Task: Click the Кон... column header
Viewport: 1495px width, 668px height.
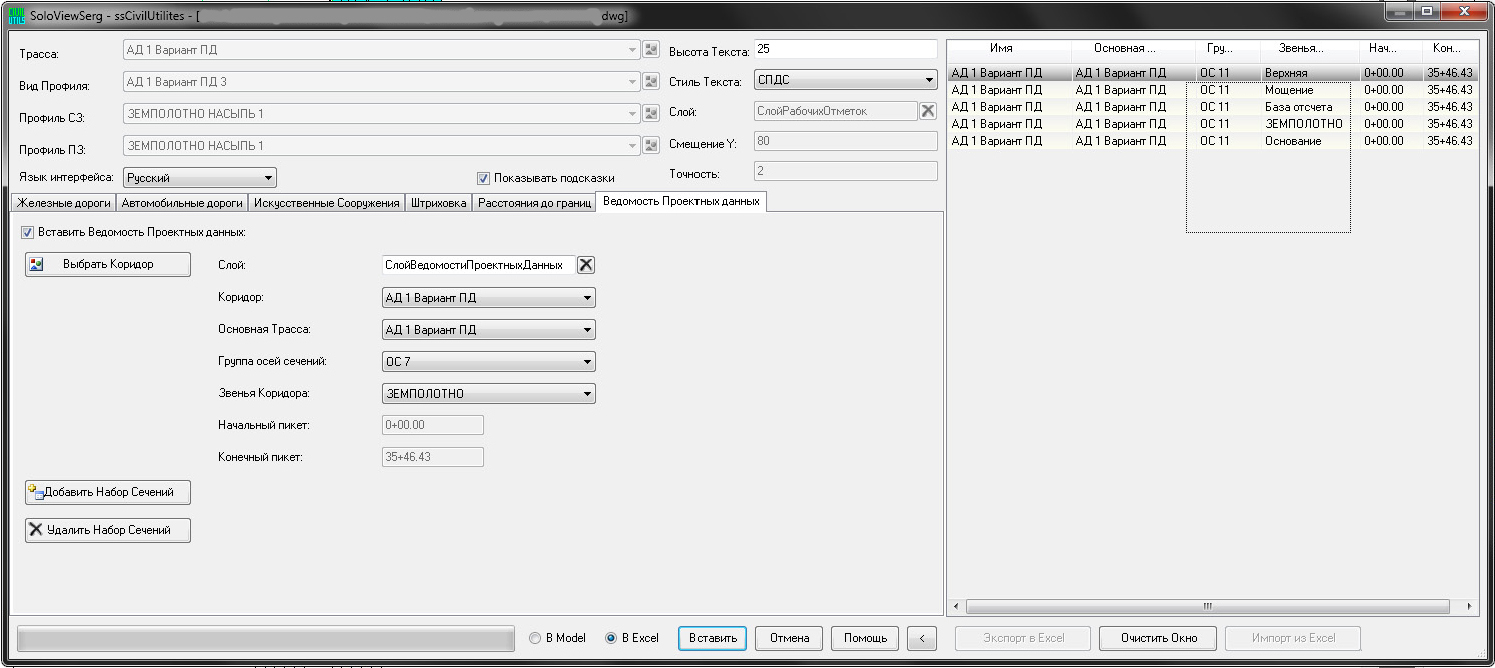Action: tap(1451, 48)
